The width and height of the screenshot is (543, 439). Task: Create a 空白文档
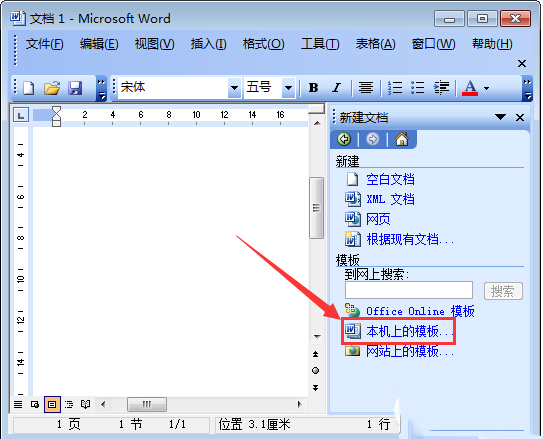390,179
